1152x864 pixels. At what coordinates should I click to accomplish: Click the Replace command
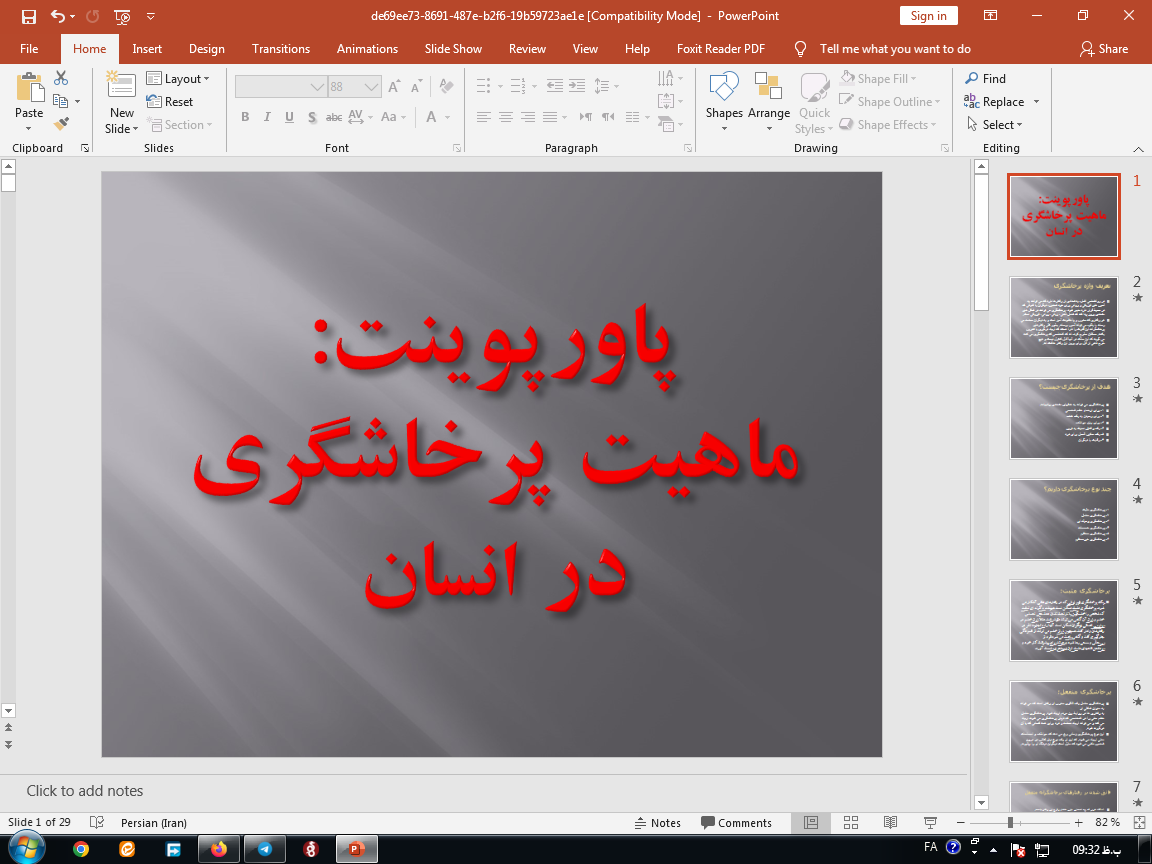[x=1002, y=101]
